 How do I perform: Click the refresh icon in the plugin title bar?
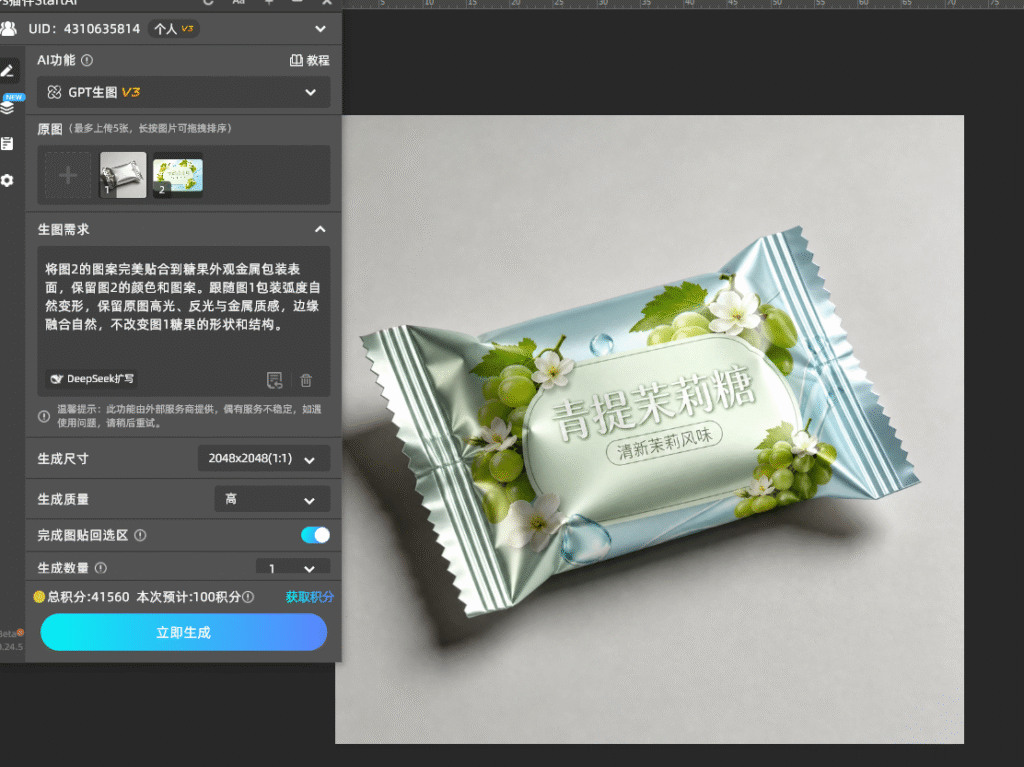pos(208,3)
